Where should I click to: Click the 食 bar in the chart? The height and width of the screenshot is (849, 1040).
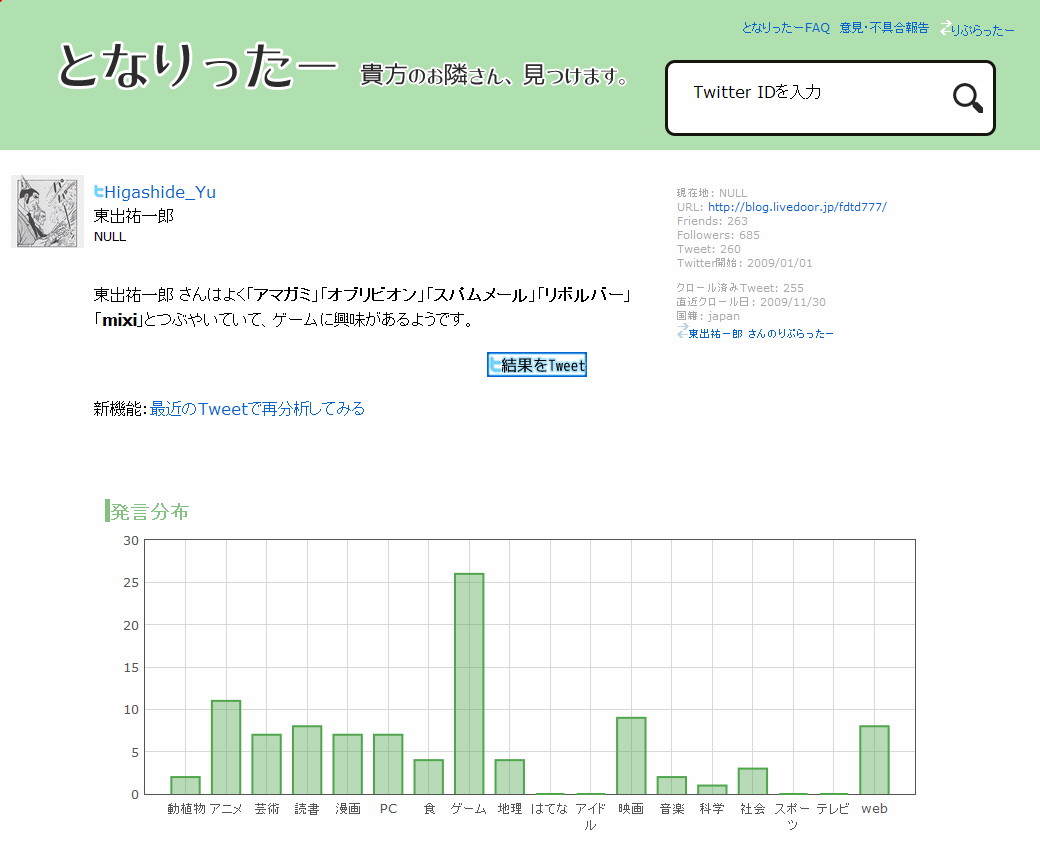point(428,777)
